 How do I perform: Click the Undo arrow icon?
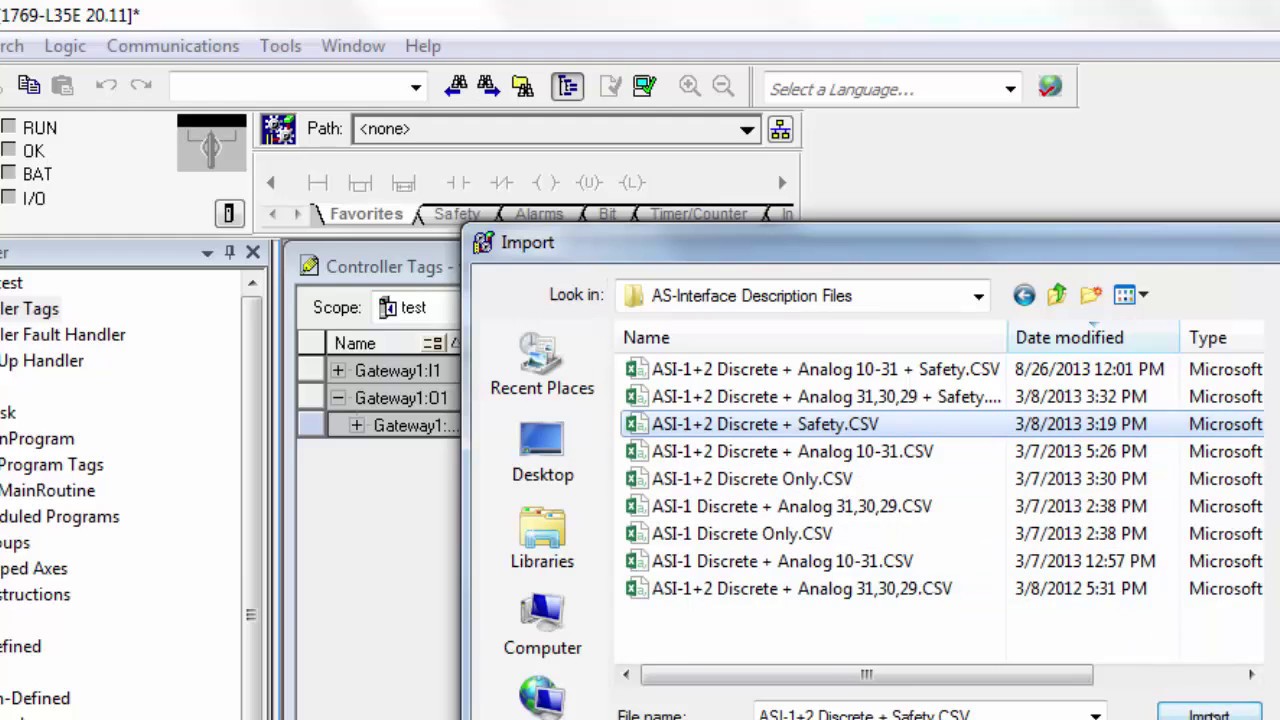click(x=106, y=86)
